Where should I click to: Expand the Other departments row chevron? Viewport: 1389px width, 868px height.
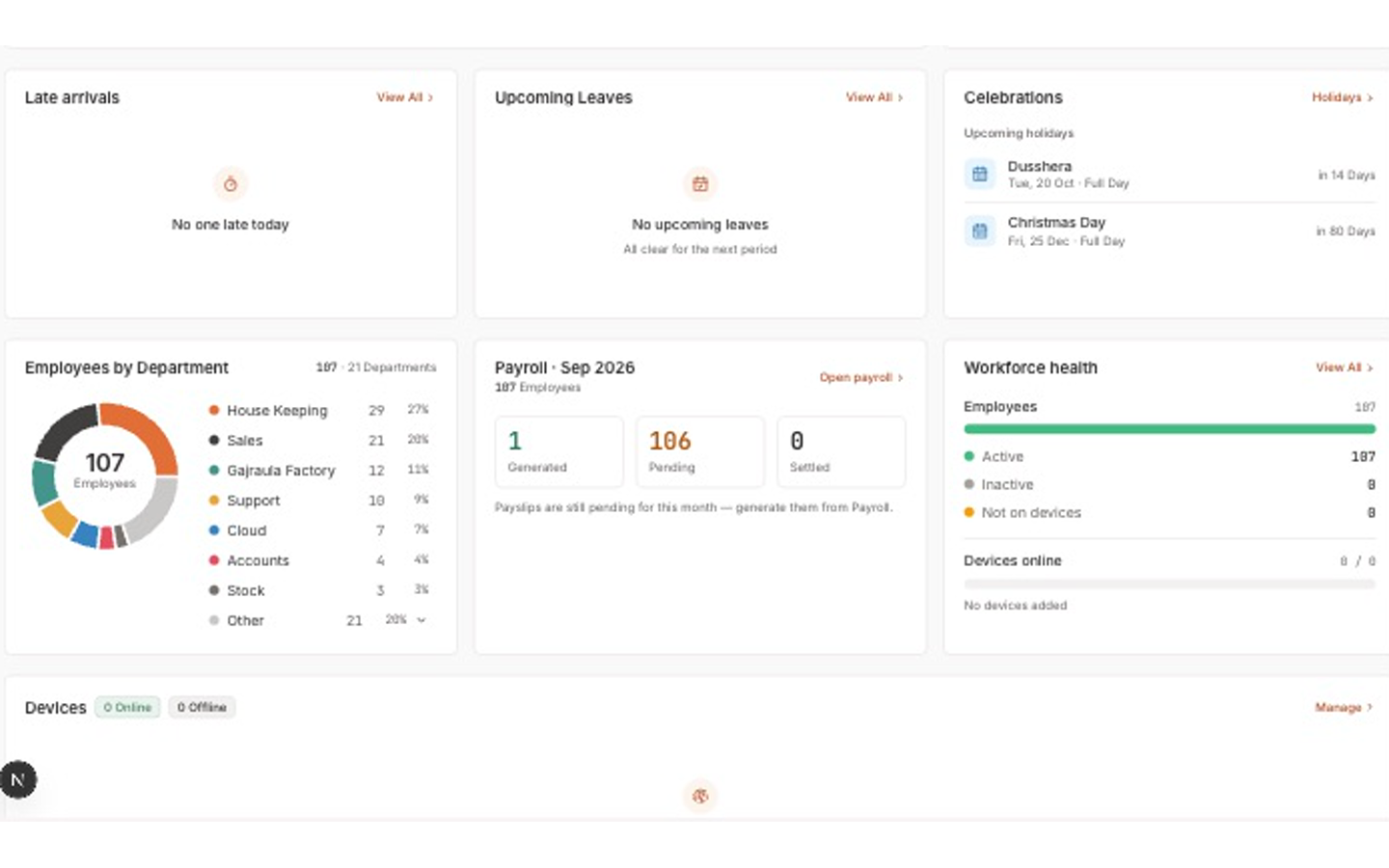pyautogui.click(x=422, y=620)
